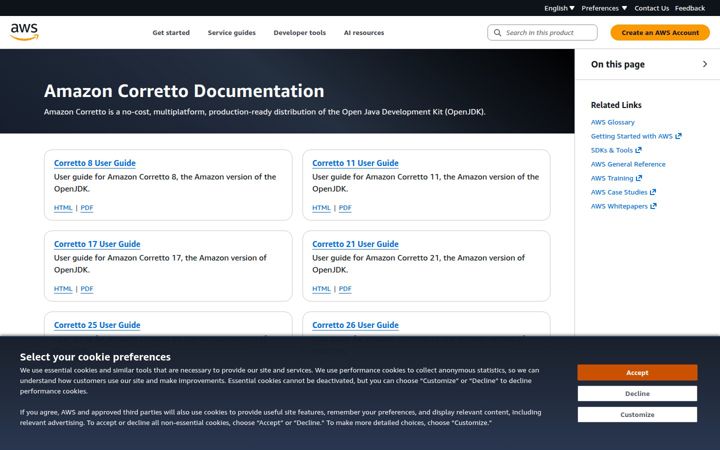Image resolution: width=720 pixels, height=450 pixels.
Task: Open HTML version of Corretto 17 guide
Action: click(x=63, y=289)
